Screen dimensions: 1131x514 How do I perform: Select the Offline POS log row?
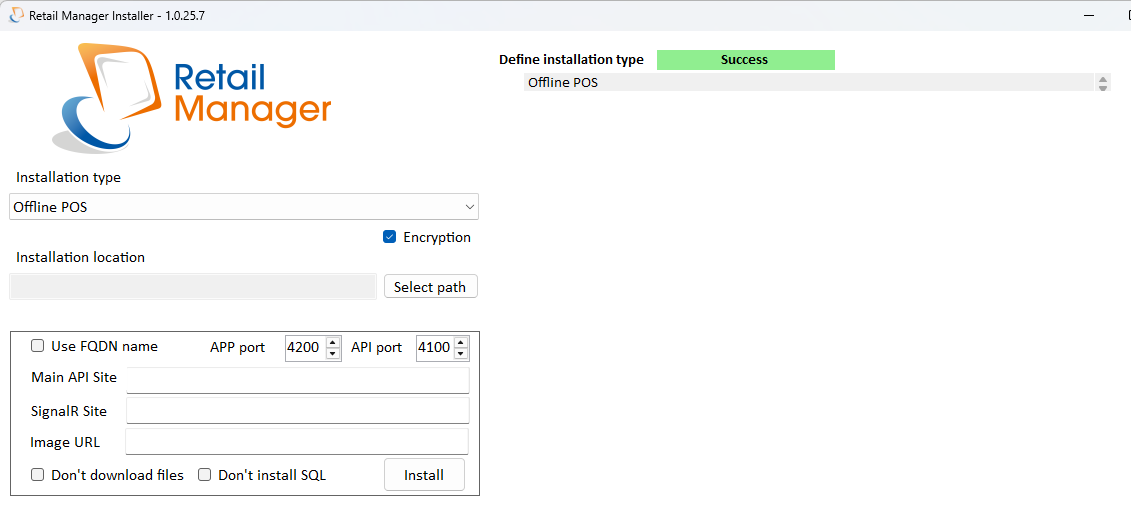click(x=809, y=82)
